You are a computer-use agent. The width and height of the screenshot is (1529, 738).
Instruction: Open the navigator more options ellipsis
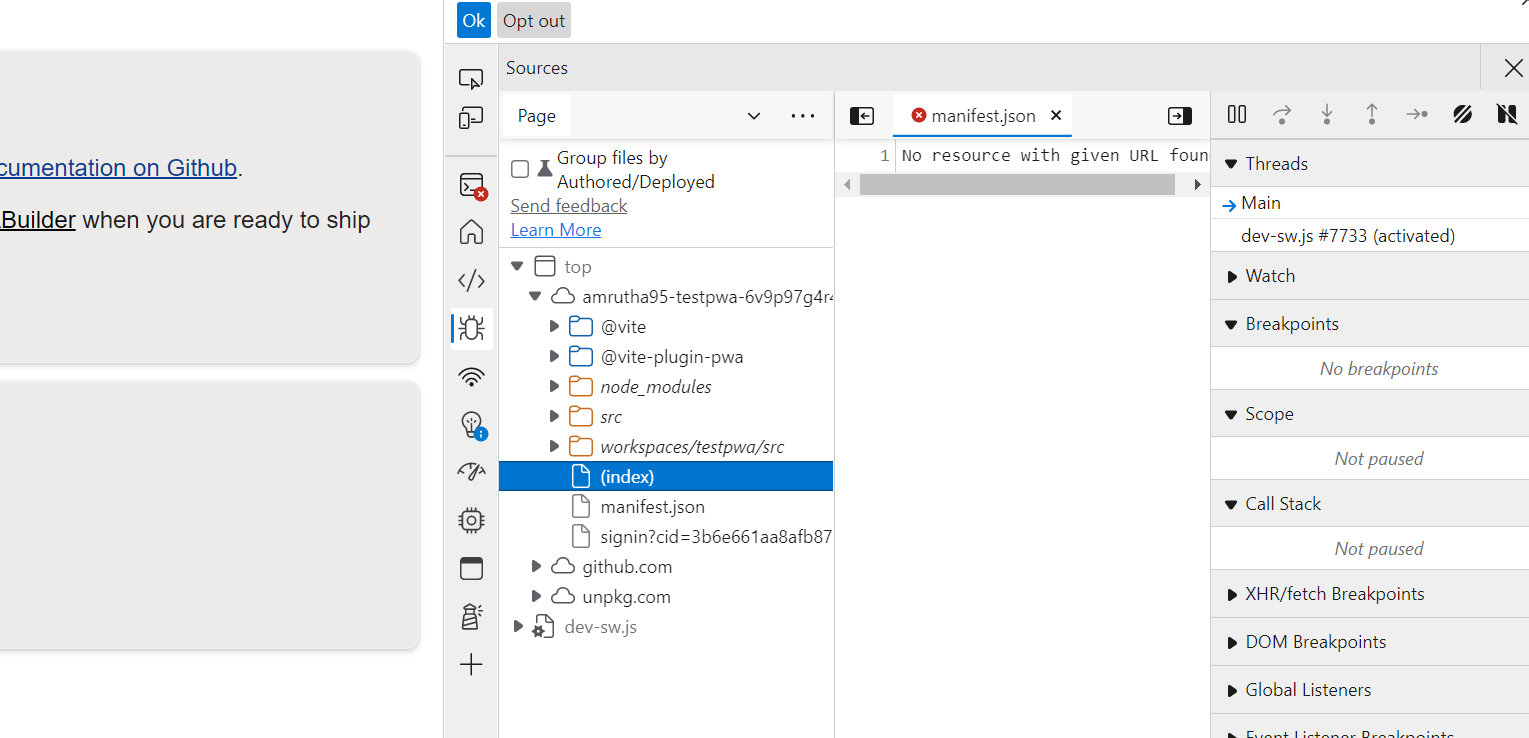click(x=803, y=116)
